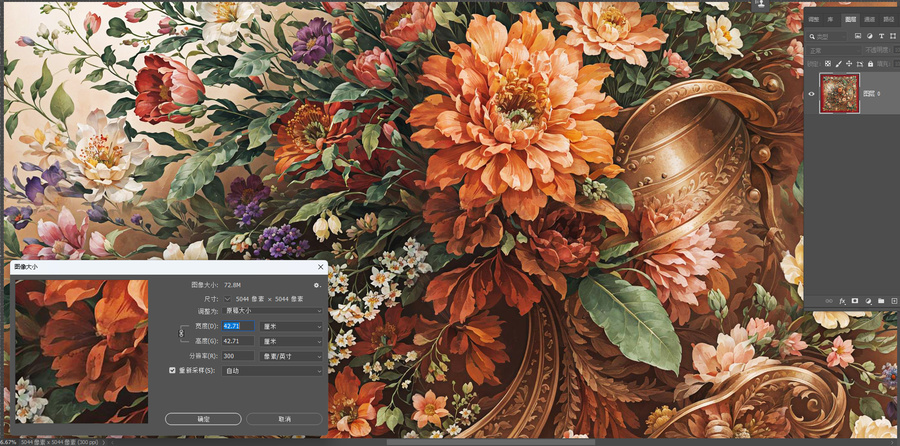Screen dimensions: 900x446
Task: Open the 调整为 preset dropdown (原稿大小)
Action: 272,311
